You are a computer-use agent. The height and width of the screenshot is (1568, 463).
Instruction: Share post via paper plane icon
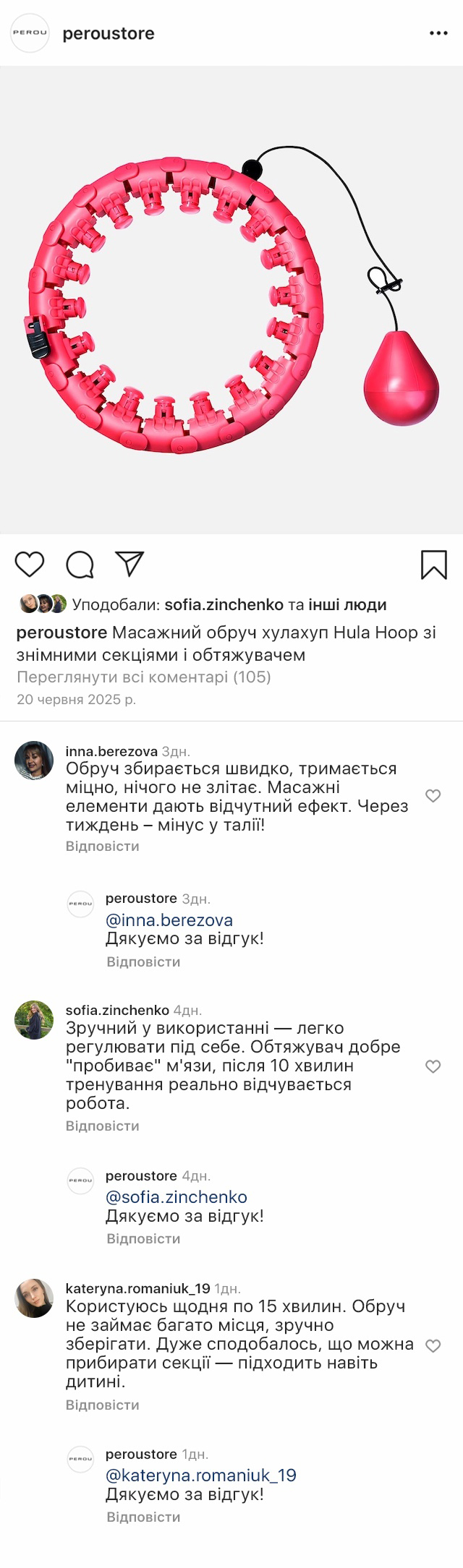click(130, 564)
